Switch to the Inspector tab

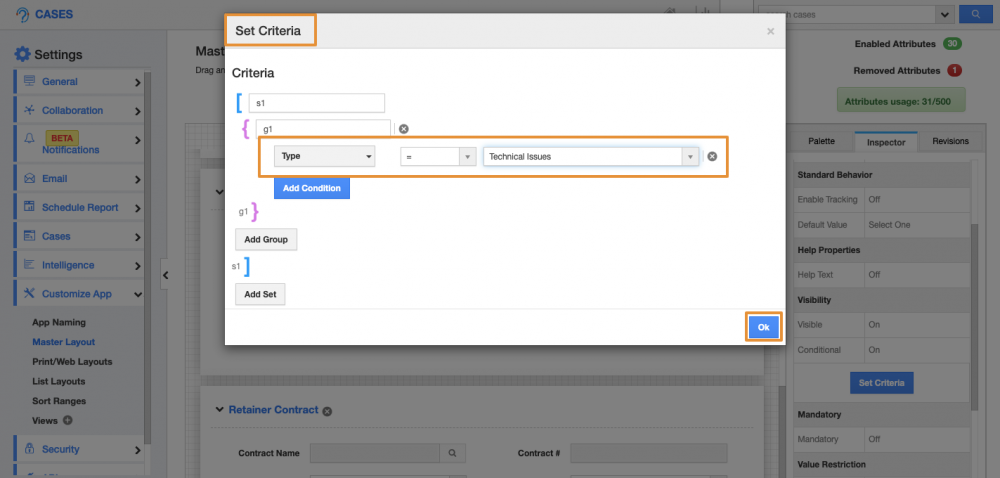click(885, 142)
